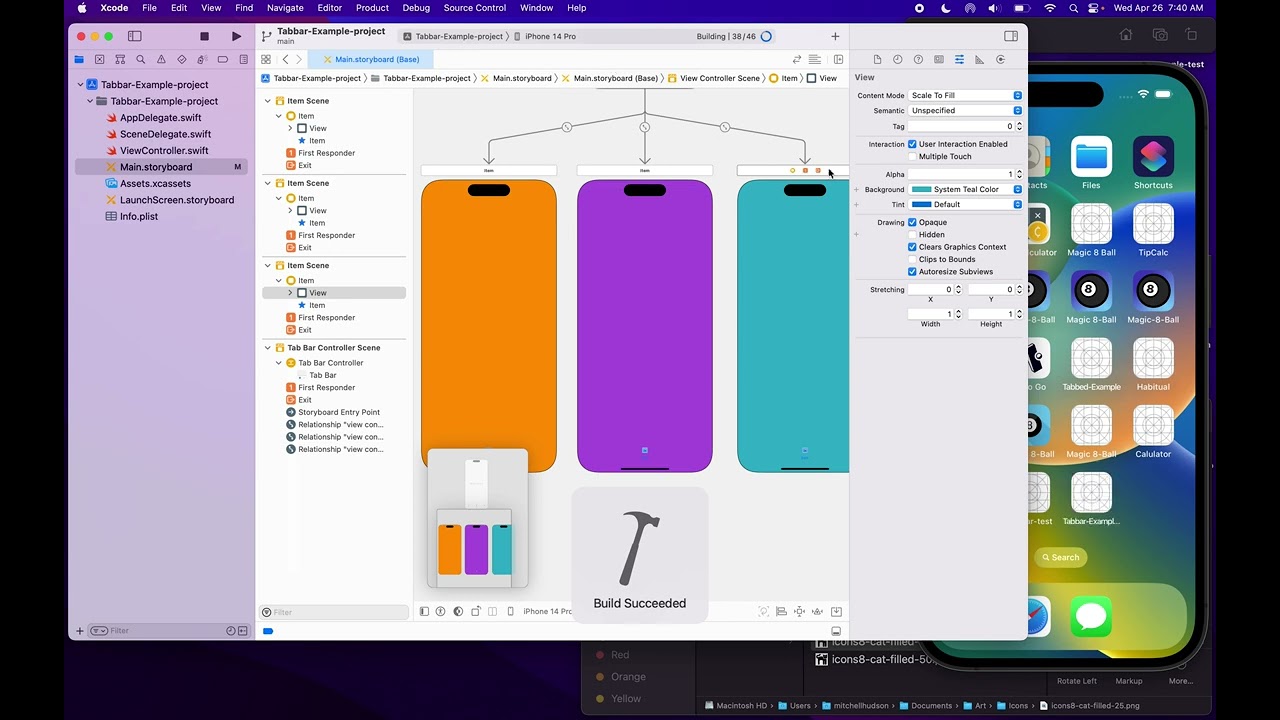Go forward in the editor history
Image resolution: width=1280 pixels, height=720 pixels.
click(x=298, y=59)
